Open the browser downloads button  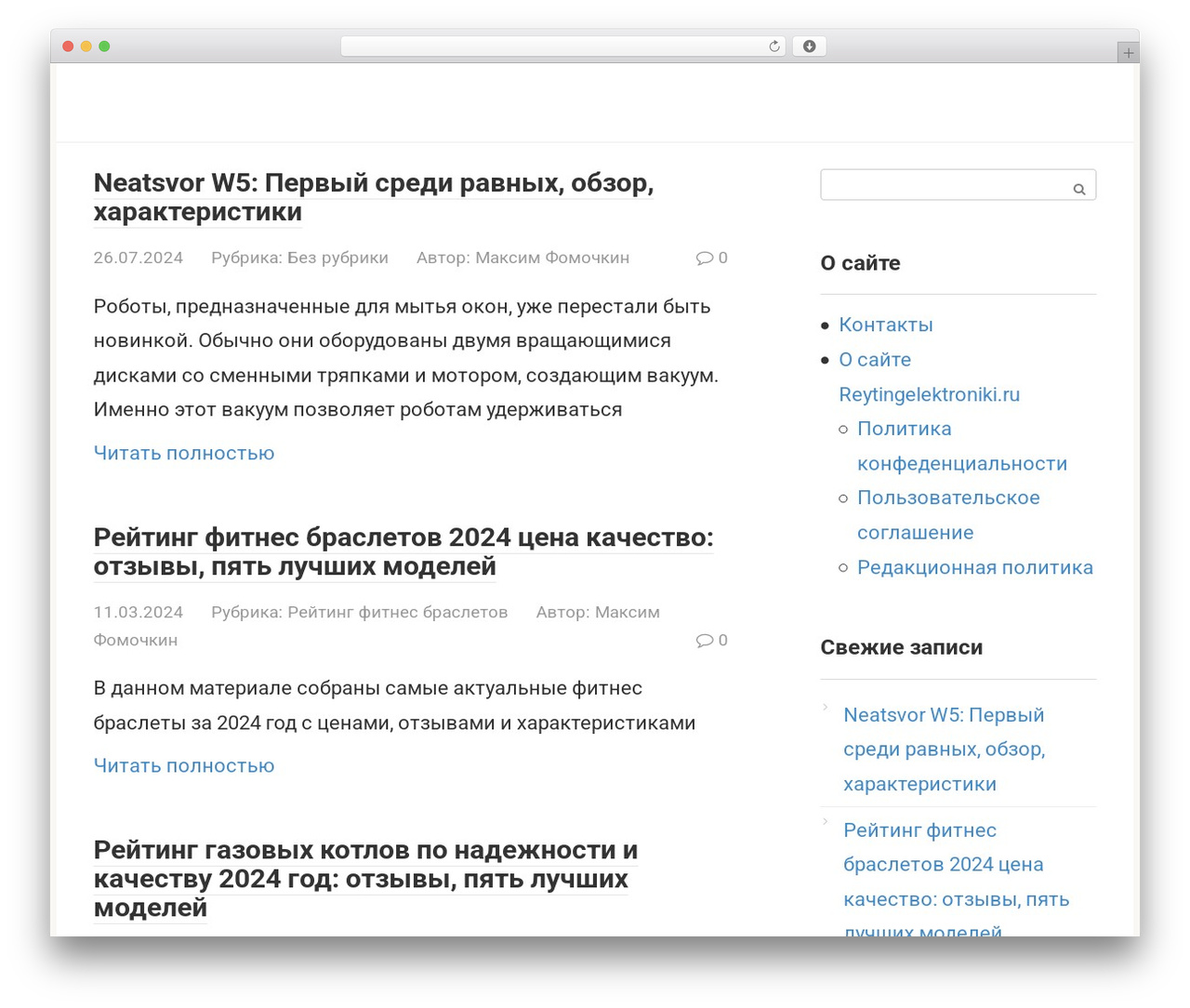[x=810, y=46]
